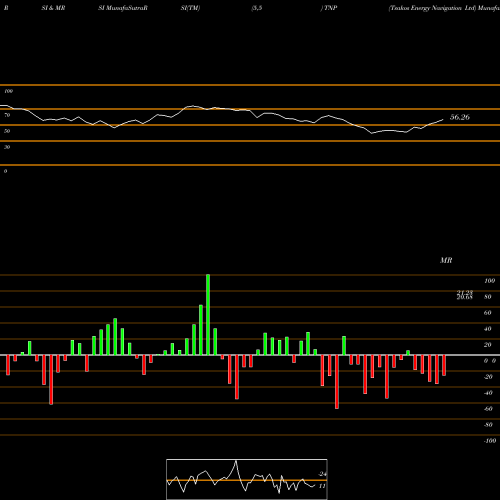Click the 'SI MunafaSutraR' header text
The height and width of the screenshot is (500, 500).
123,8
